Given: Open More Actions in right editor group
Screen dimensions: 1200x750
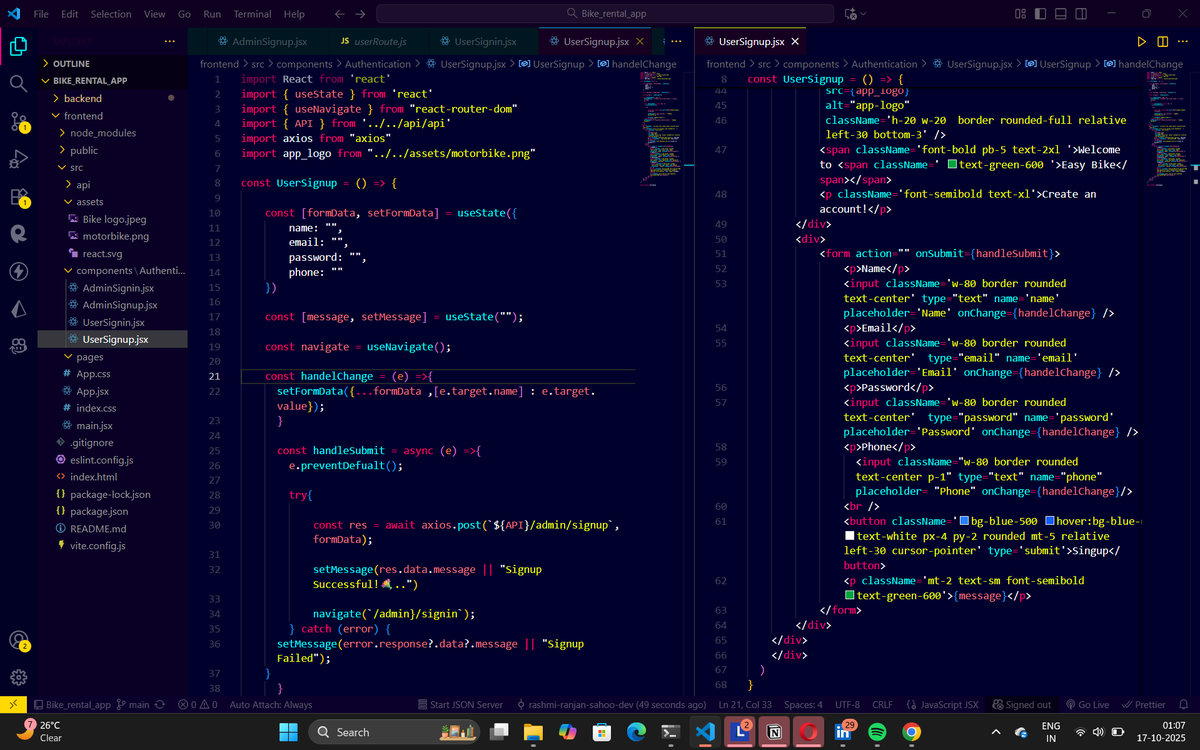Looking at the screenshot, I should (1184, 42).
